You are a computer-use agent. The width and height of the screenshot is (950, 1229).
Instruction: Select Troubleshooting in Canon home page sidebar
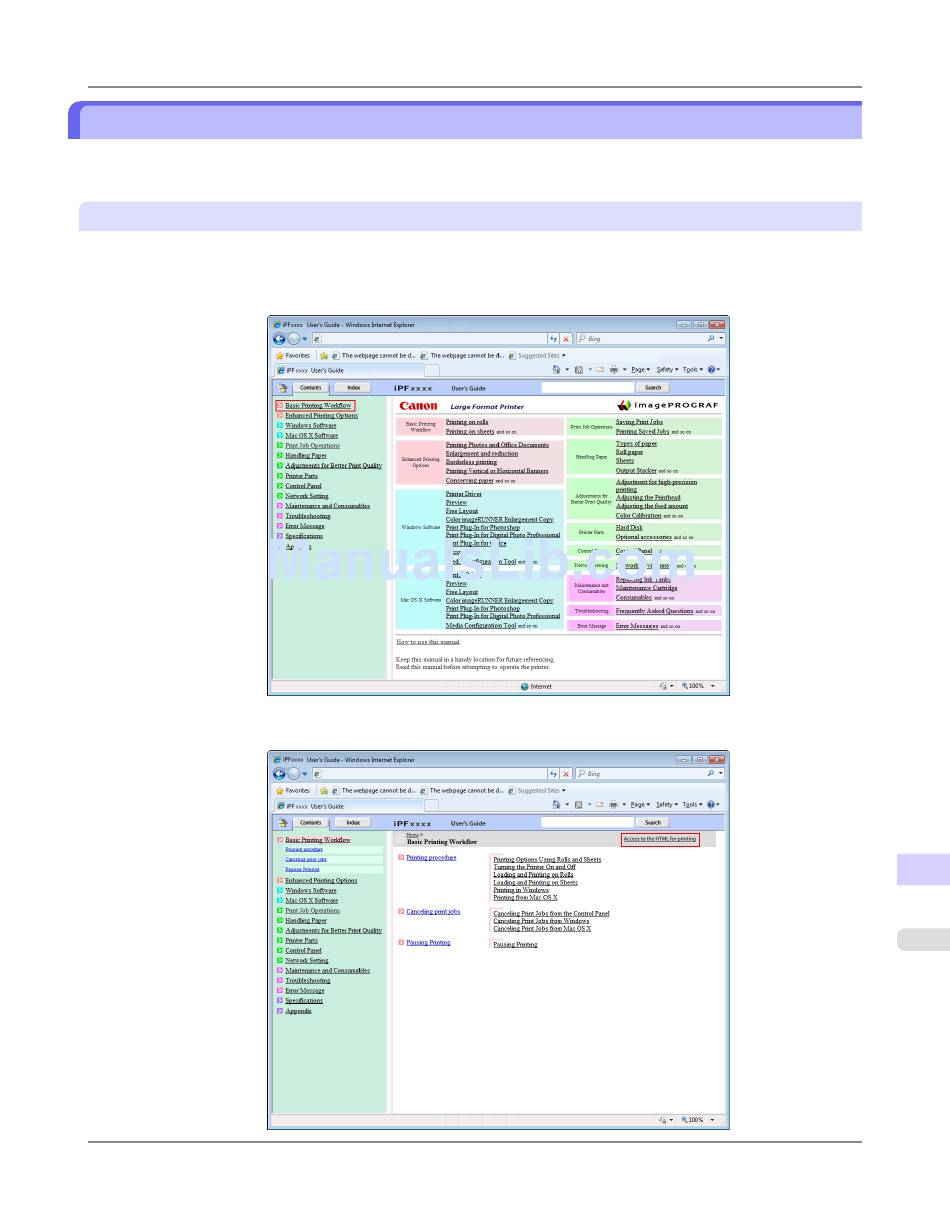[307, 516]
